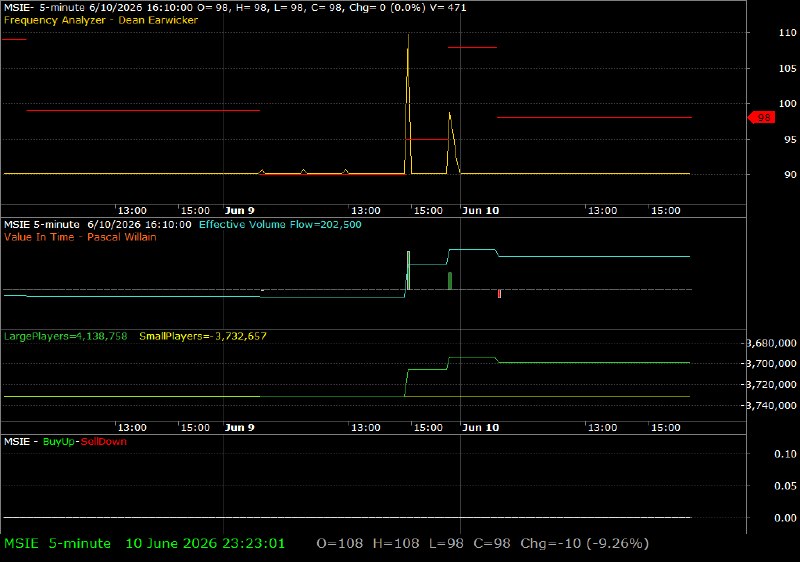The width and height of the screenshot is (800, 562).
Task: Select the red SellDown legend label
Action: [104, 442]
